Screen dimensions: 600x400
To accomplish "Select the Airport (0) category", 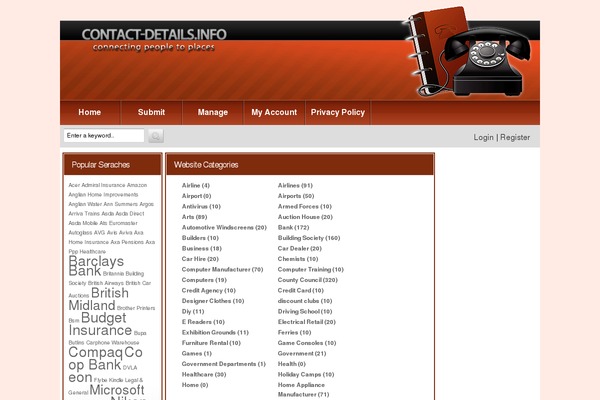I will tap(196, 196).
